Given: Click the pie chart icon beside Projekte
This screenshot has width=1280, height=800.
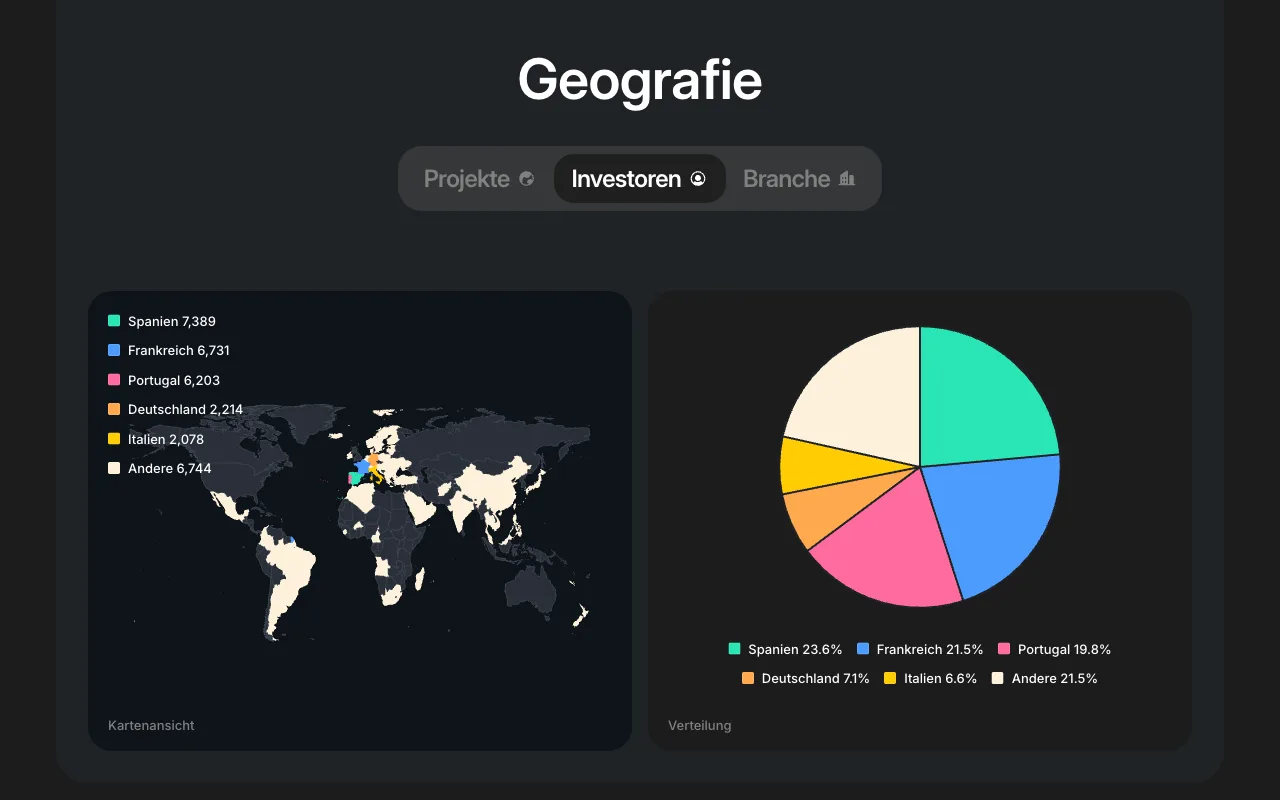Looking at the screenshot, I should tap(527, 179).
